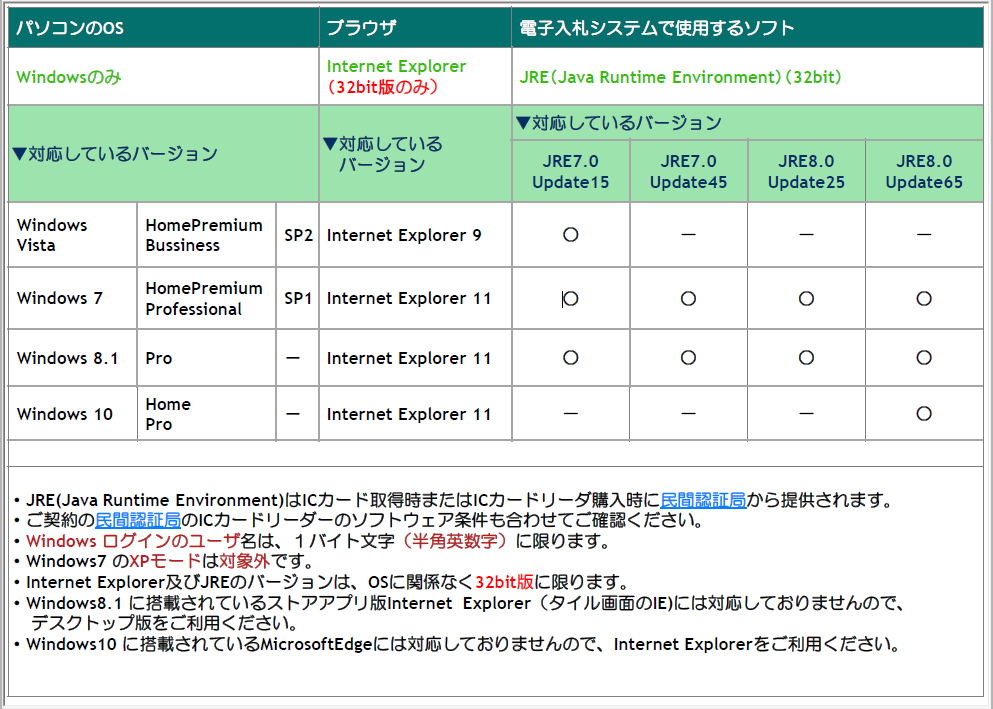The height and width of the screenshot is (709, 993).
Task: Select the JRE8.0 Update65 column heading
Action: (924, 172)
